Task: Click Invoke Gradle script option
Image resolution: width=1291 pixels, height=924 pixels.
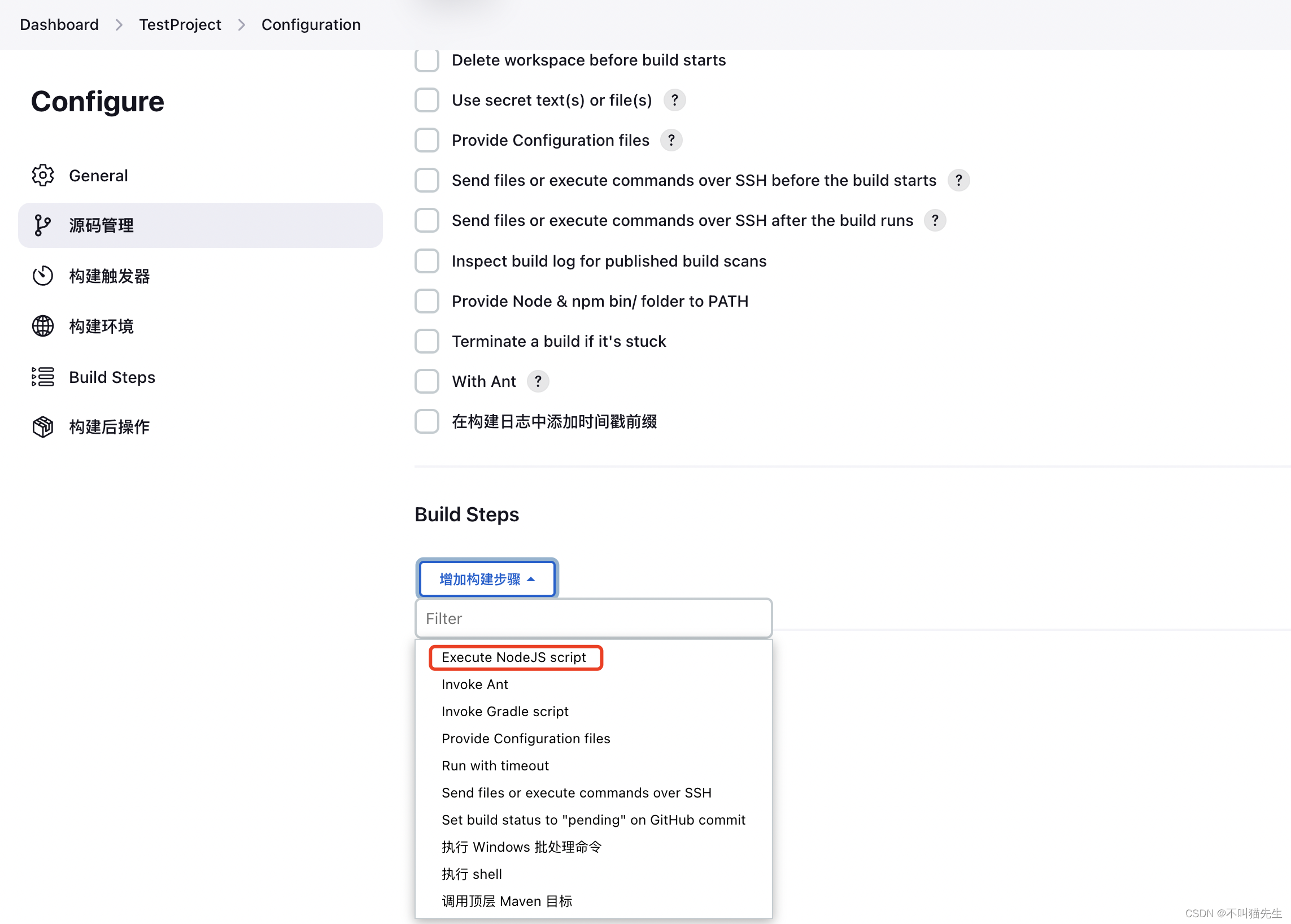Action: (504, 711)
